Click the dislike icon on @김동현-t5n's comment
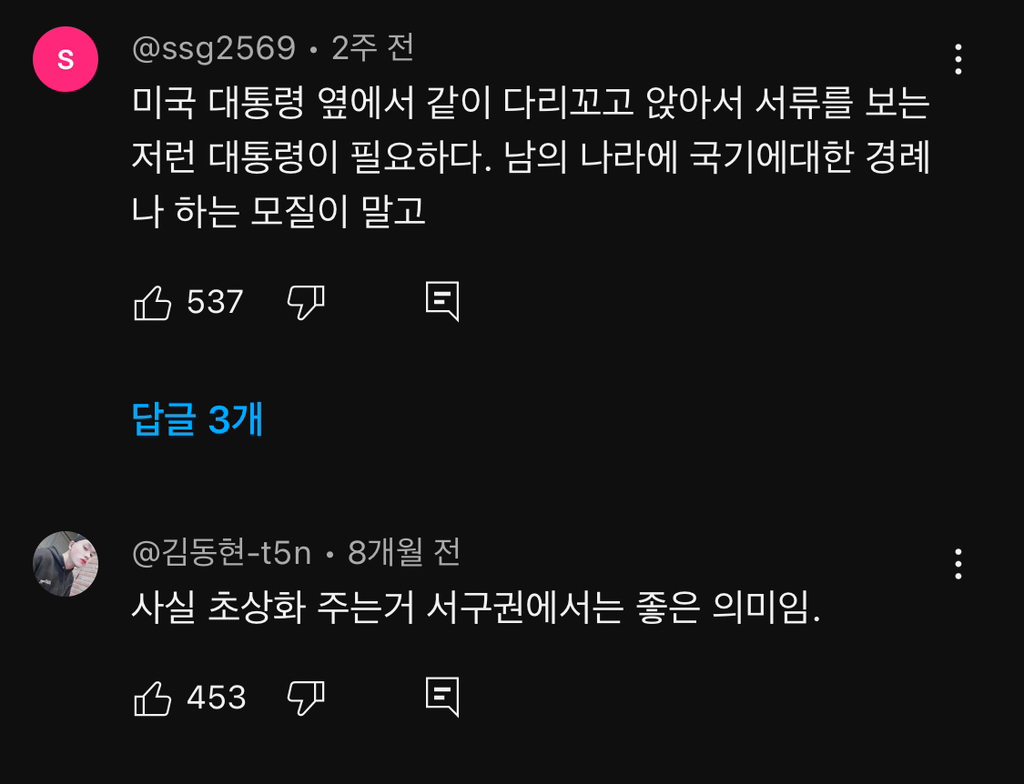Viewport: 1024px width, 784px height. 307,700
